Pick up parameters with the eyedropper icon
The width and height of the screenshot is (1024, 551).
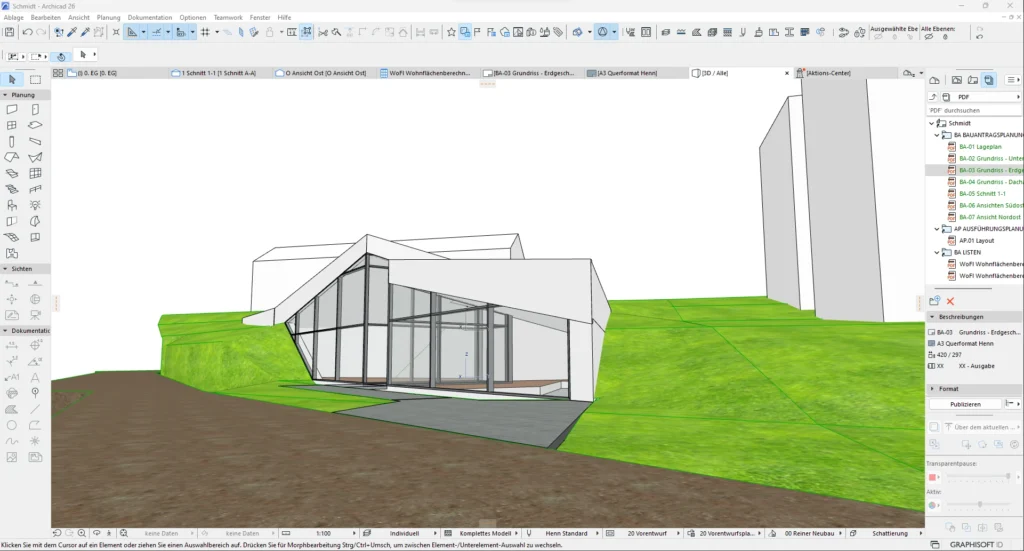point(72,32)
